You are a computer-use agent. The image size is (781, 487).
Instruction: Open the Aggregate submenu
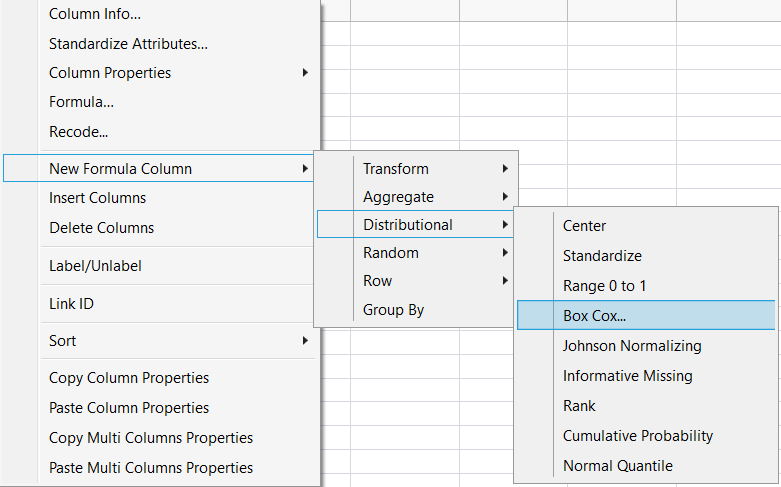398,197
